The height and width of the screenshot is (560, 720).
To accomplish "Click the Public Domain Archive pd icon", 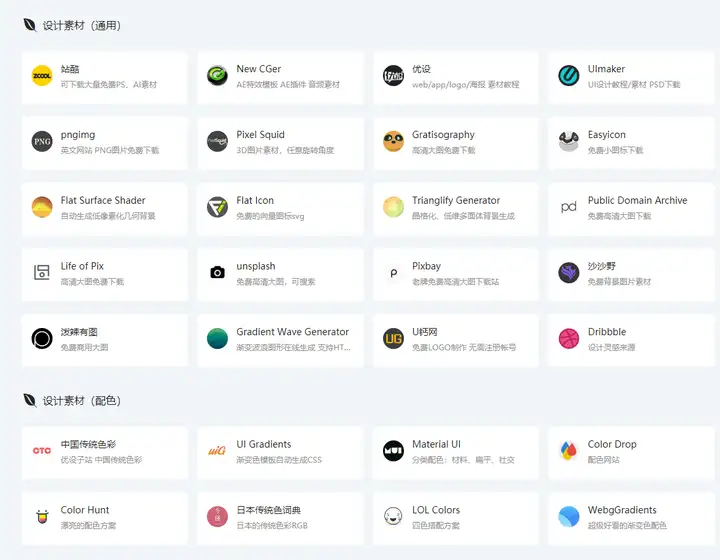I will pyautogui.click(x=569, y=207).
